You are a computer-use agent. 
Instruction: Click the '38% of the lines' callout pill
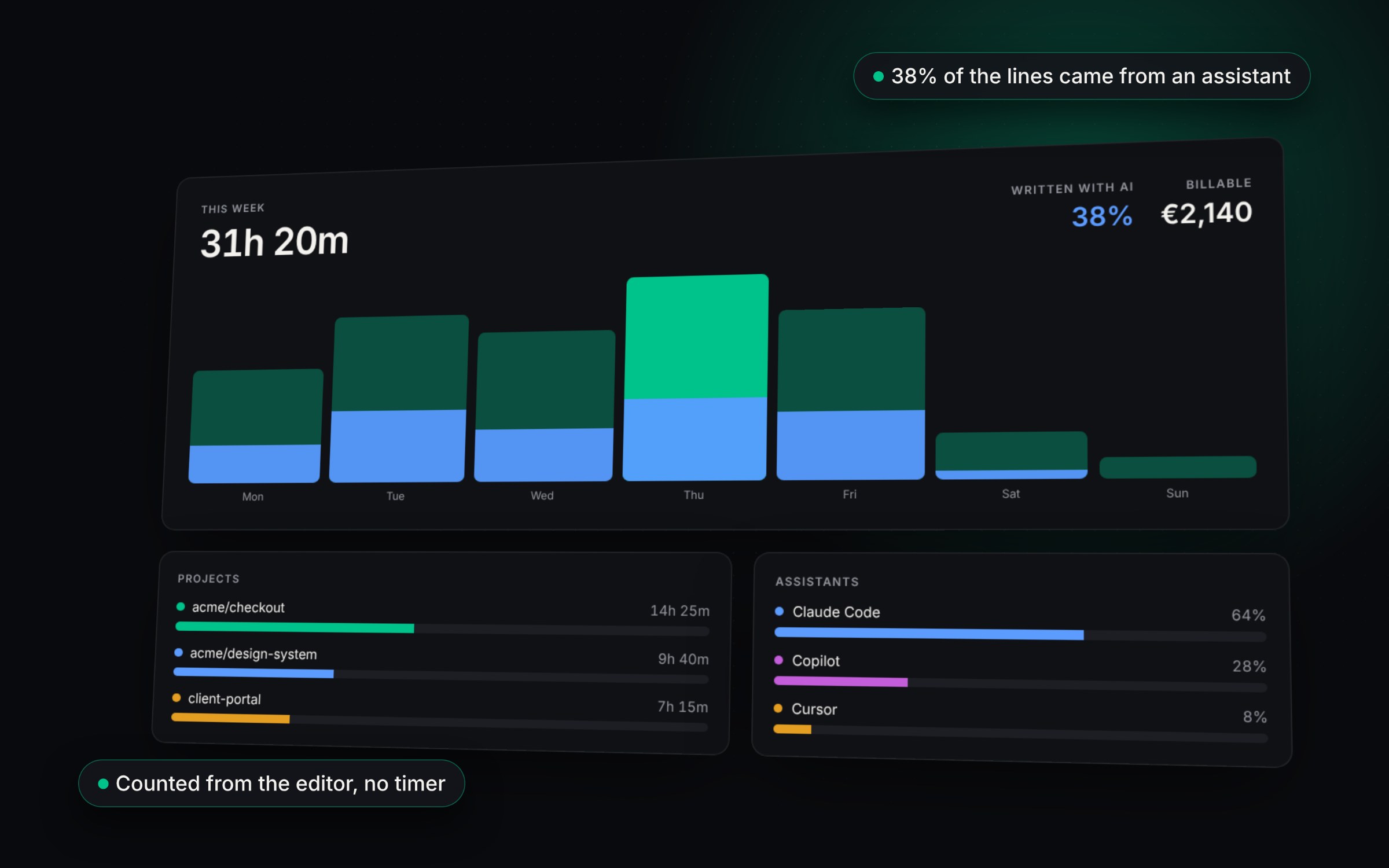point(1082,76)
